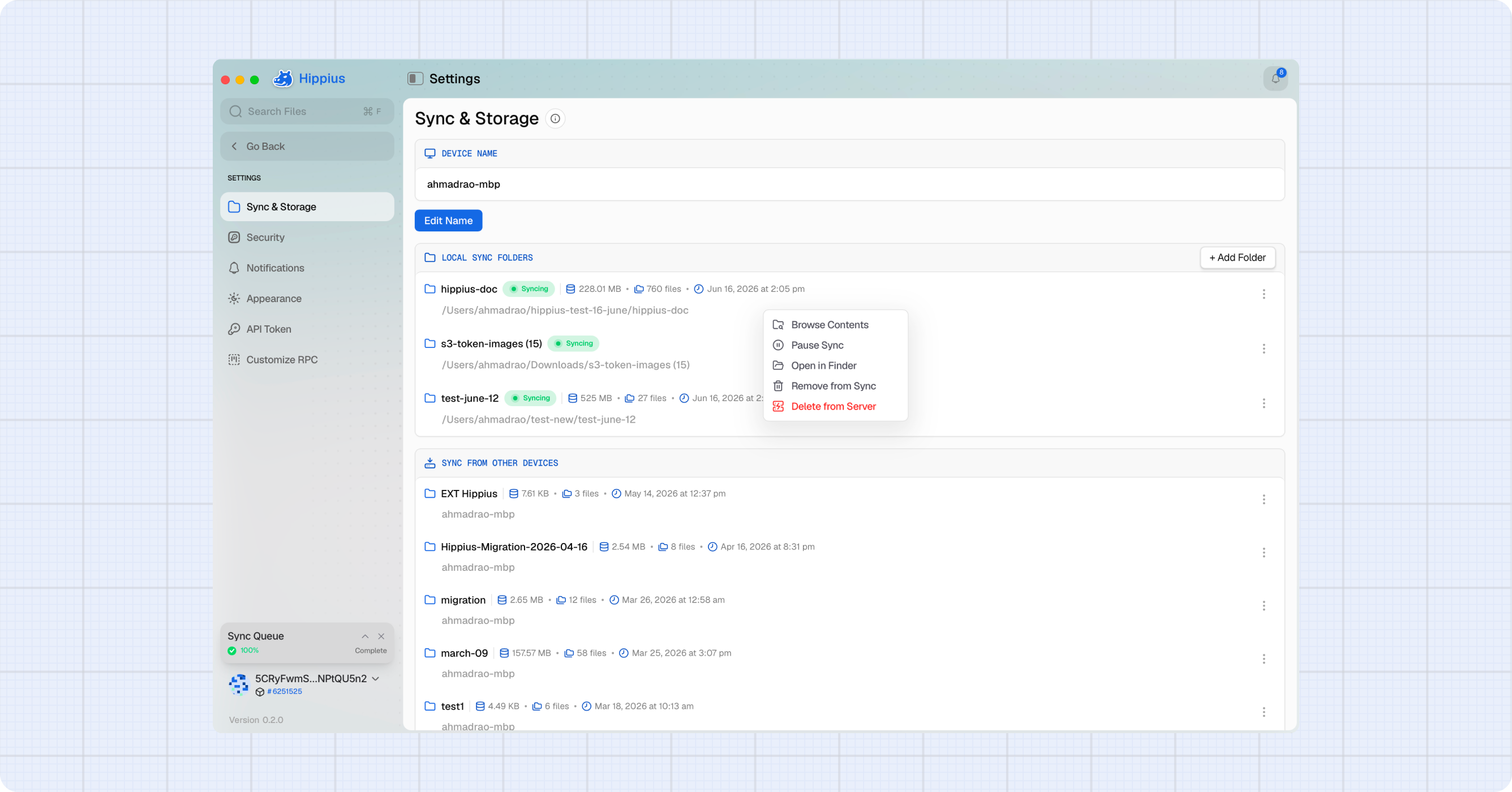Click the path /Users/ahmadrao/Downloads/s3-token-images (15)
The width and height of the screenshot is (1512, 792).
click(565, 365)
